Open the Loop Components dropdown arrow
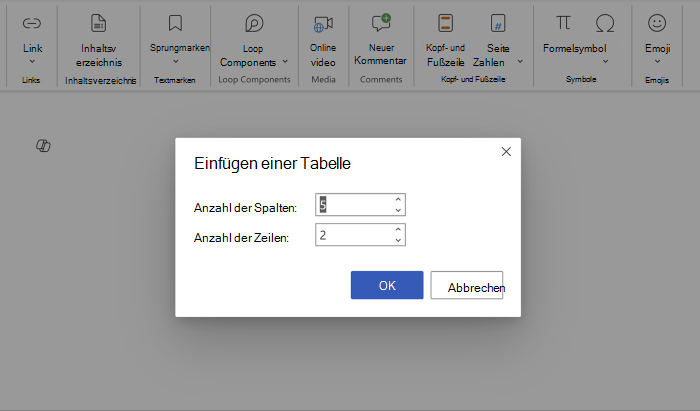The image size is (700, 411). pyautogui.click(x=285, y=62)
